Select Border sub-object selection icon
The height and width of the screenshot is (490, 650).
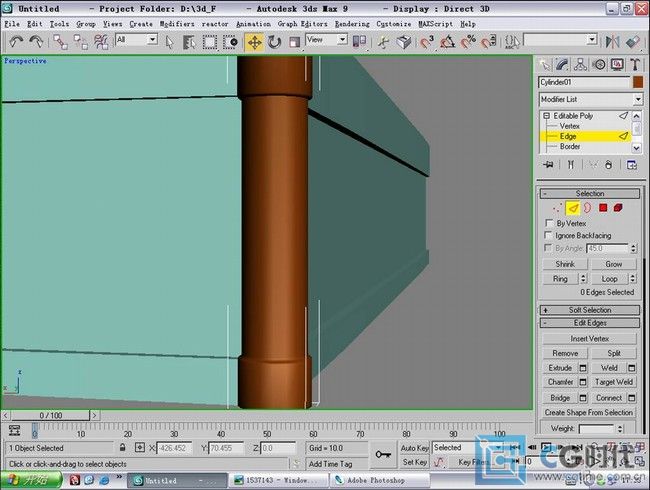pyautogui.click(x=587, y=208)
